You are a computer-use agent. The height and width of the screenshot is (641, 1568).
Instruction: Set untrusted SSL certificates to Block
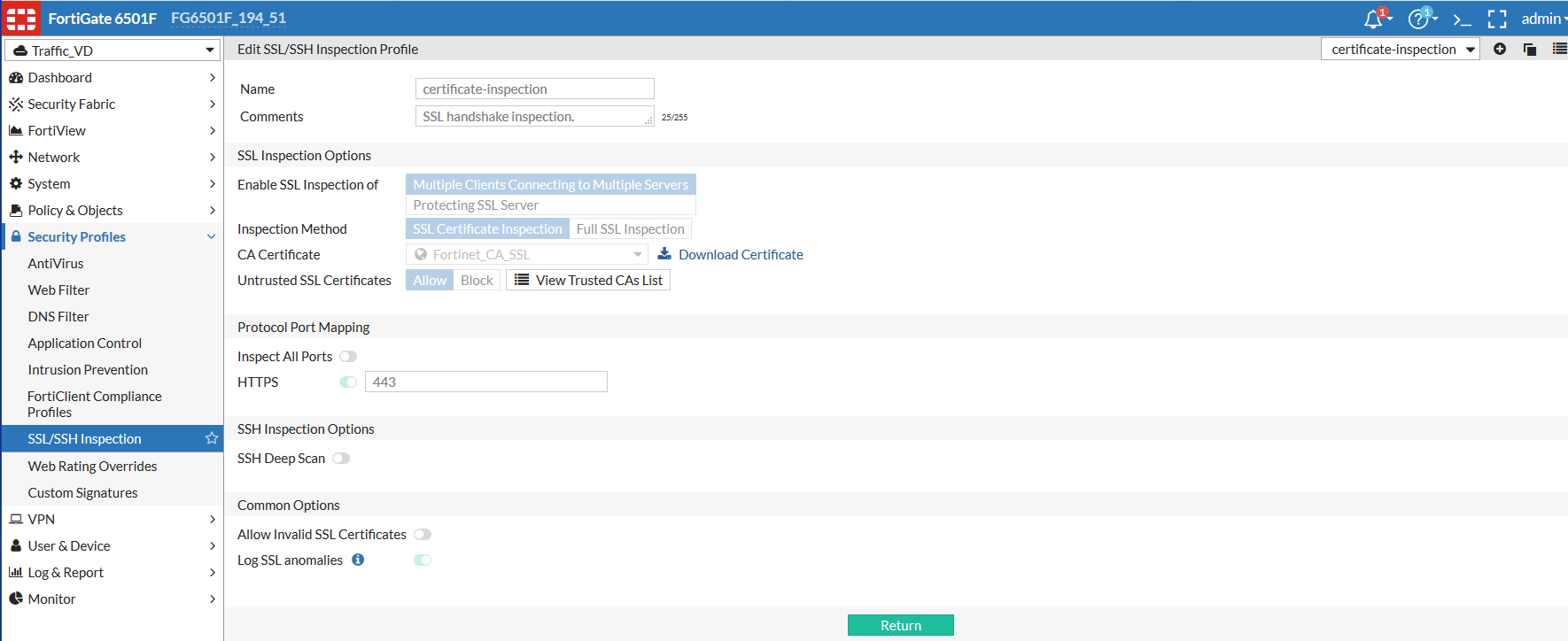pyautogui.click(x=477, y=281)
